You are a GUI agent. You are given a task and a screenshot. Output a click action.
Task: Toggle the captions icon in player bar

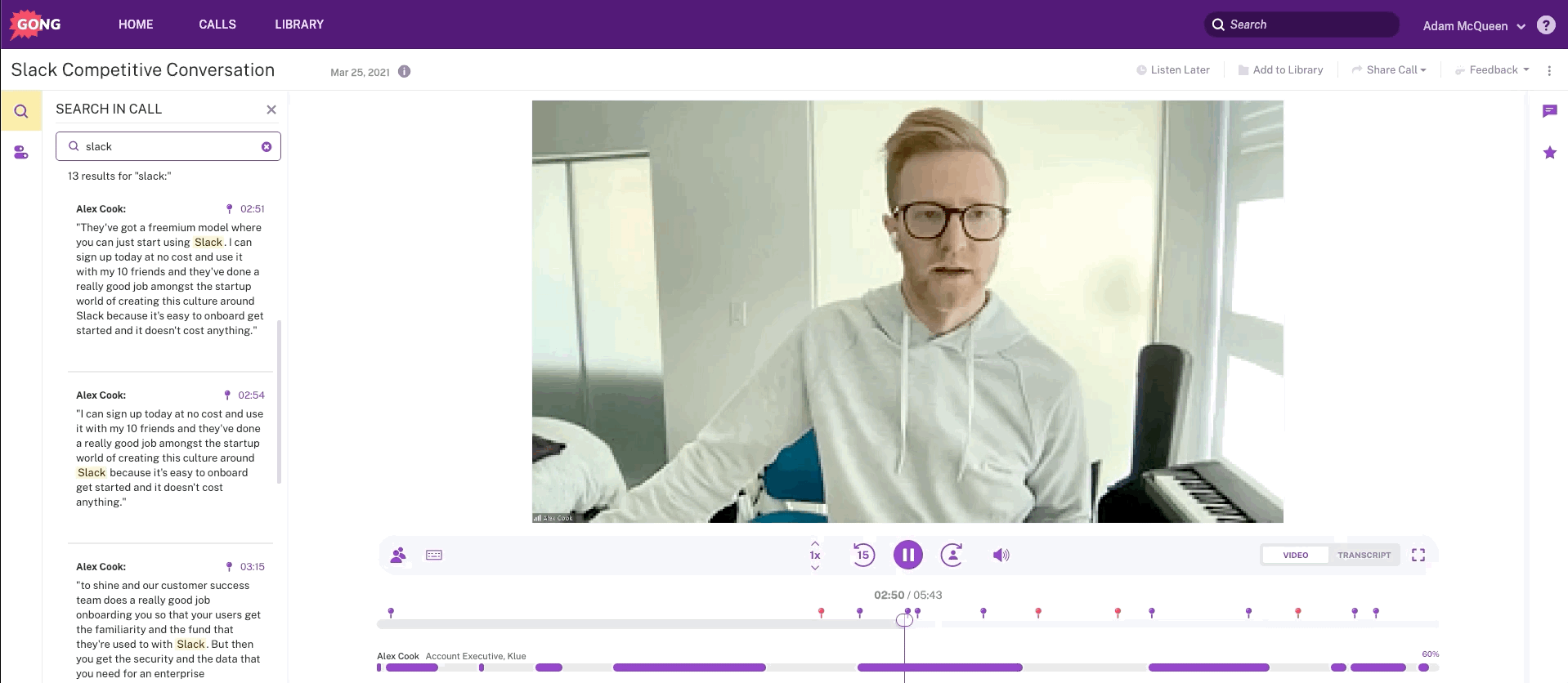[x=434, y=556]
